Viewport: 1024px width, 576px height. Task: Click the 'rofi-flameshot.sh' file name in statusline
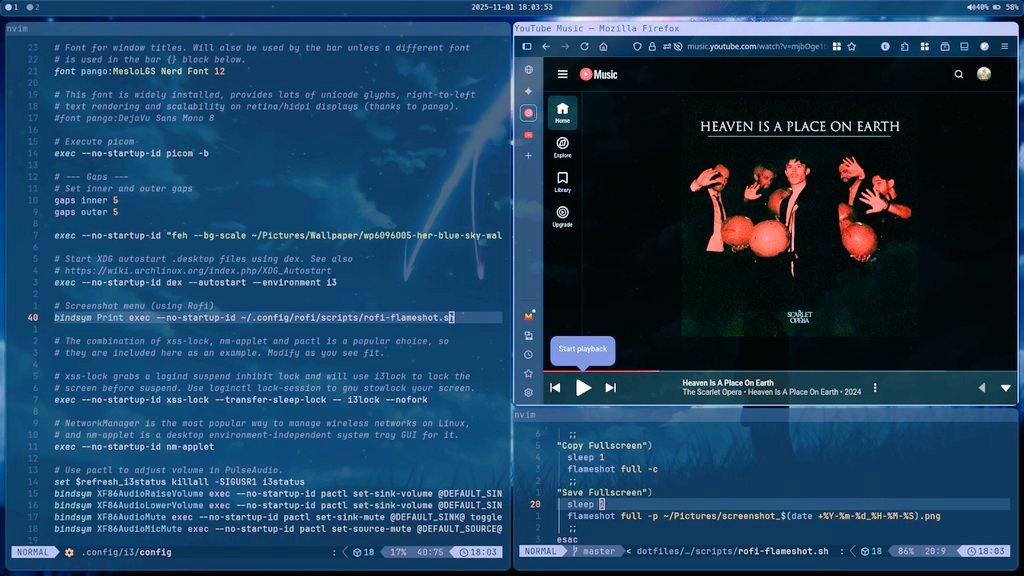click(782, 551)
